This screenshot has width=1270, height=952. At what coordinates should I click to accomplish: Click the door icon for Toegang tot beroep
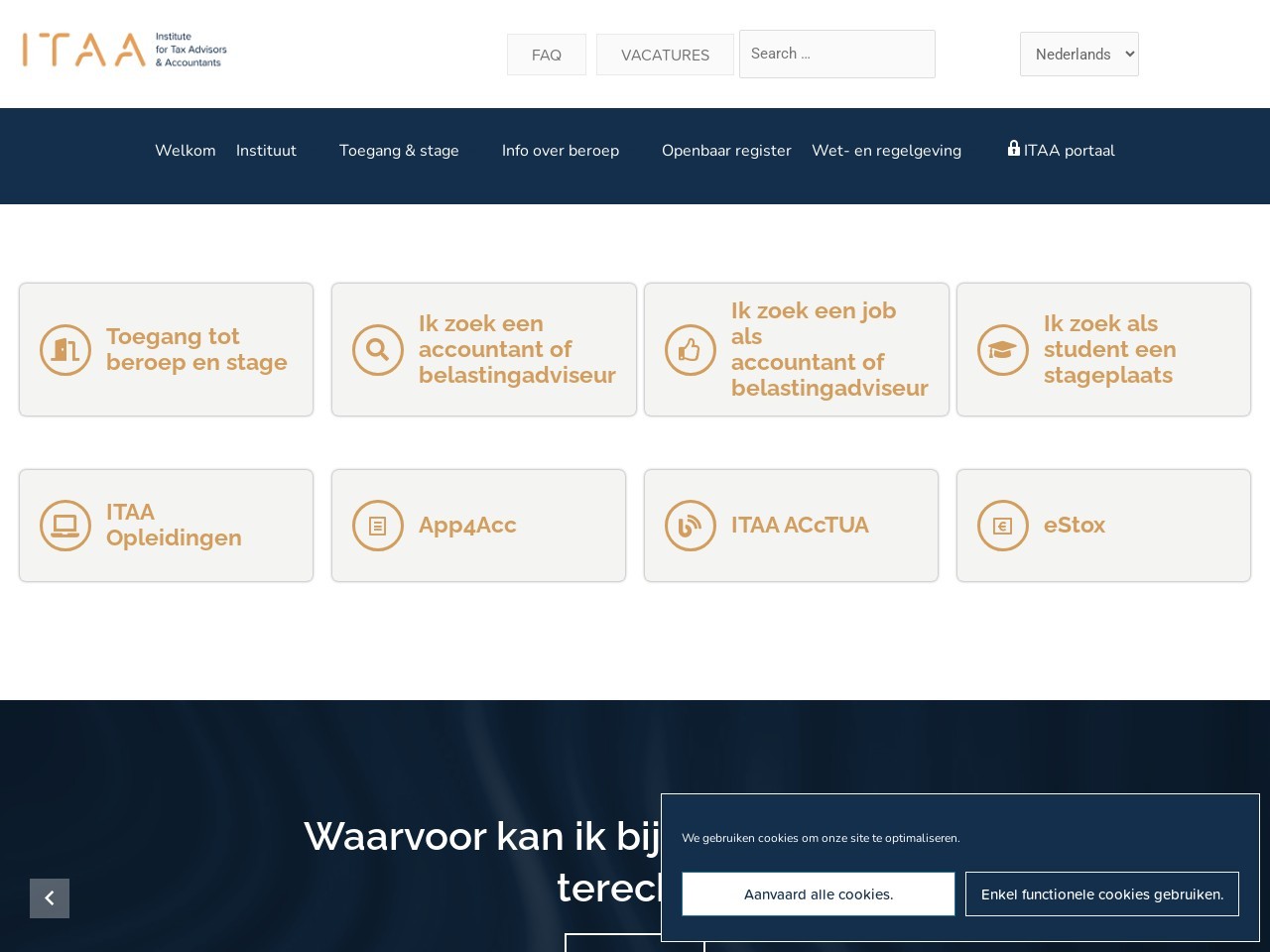[x=65, y=350]
